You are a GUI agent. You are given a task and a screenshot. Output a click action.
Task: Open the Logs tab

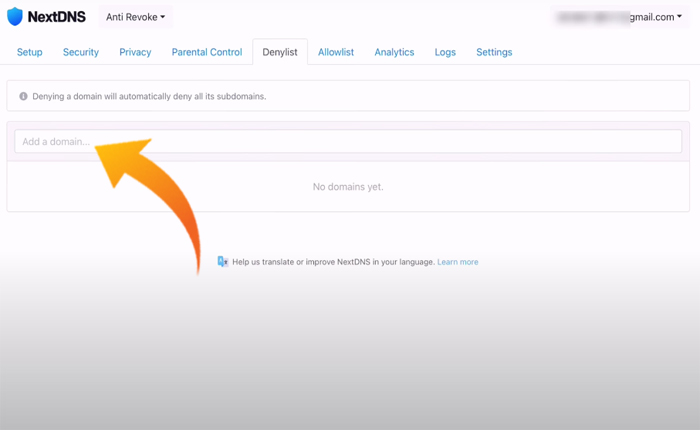pyautogui.click(x=445, y=52)
